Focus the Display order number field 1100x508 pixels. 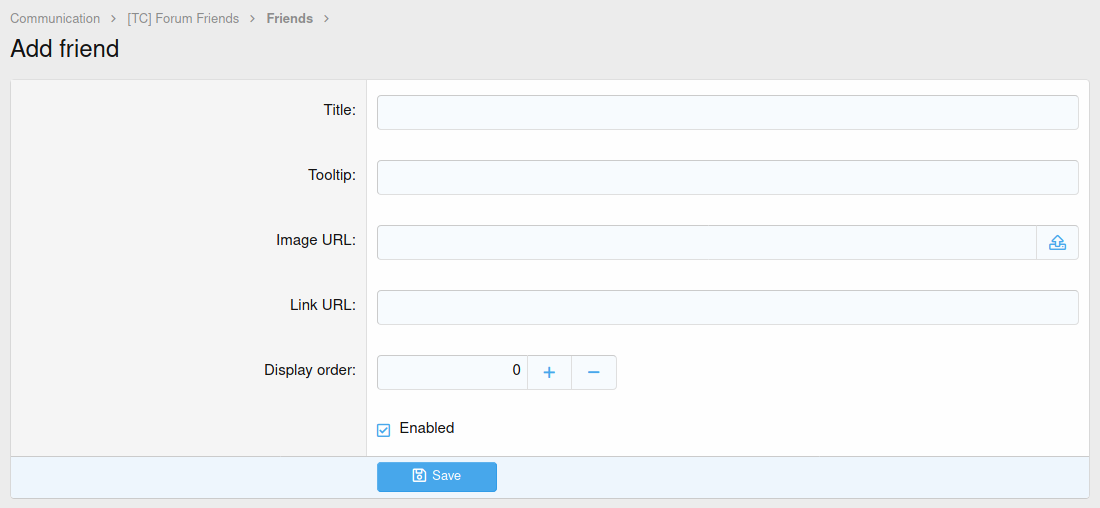point(452,372)
